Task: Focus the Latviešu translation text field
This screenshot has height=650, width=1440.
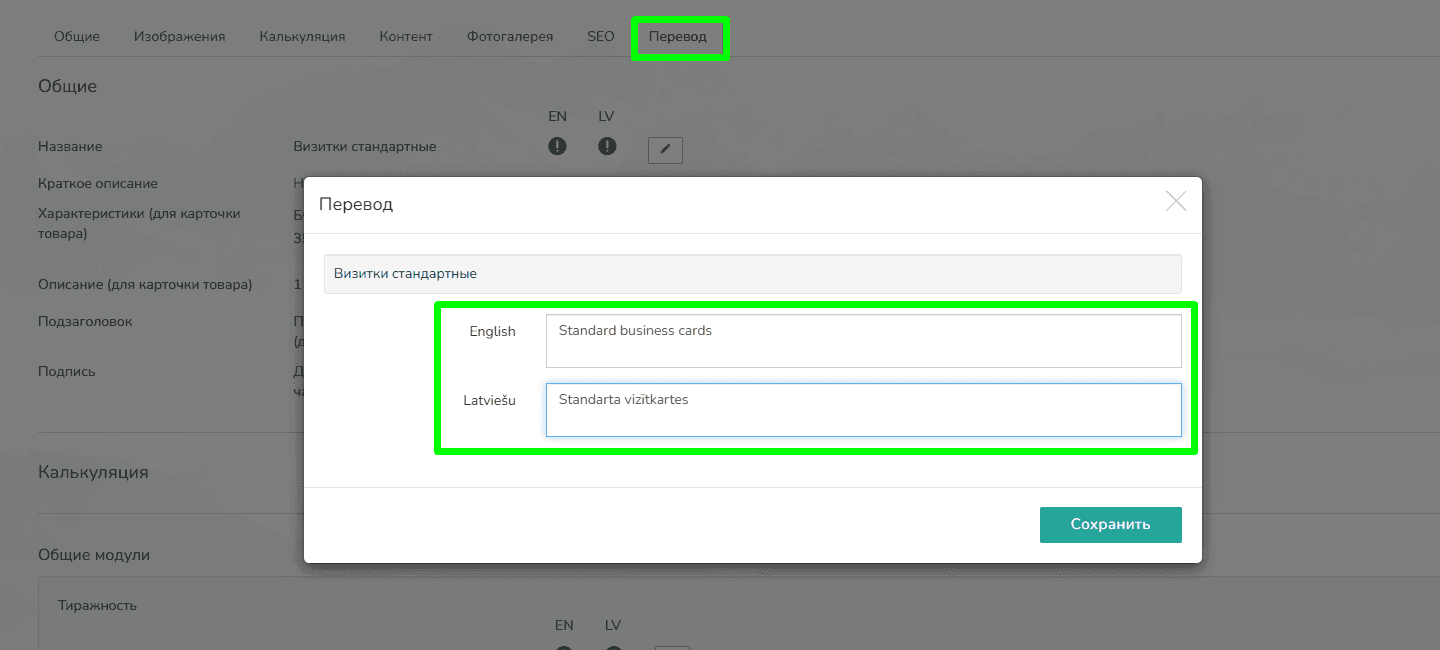Action: coord(863,410)
